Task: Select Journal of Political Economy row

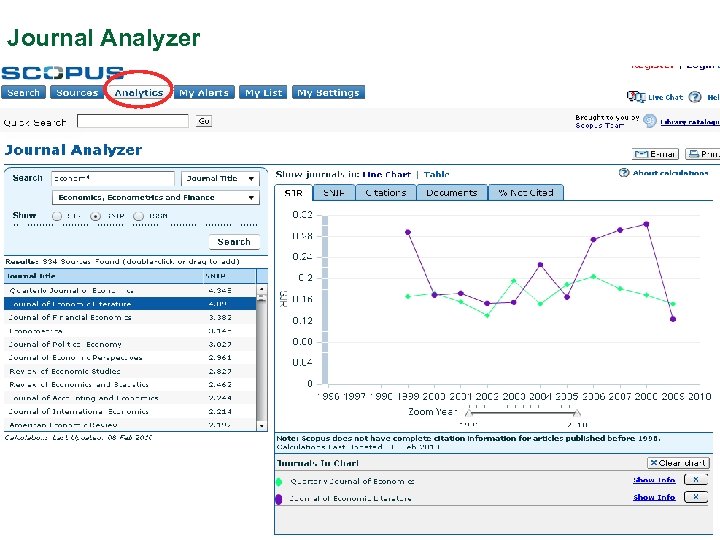Action: 130,344
